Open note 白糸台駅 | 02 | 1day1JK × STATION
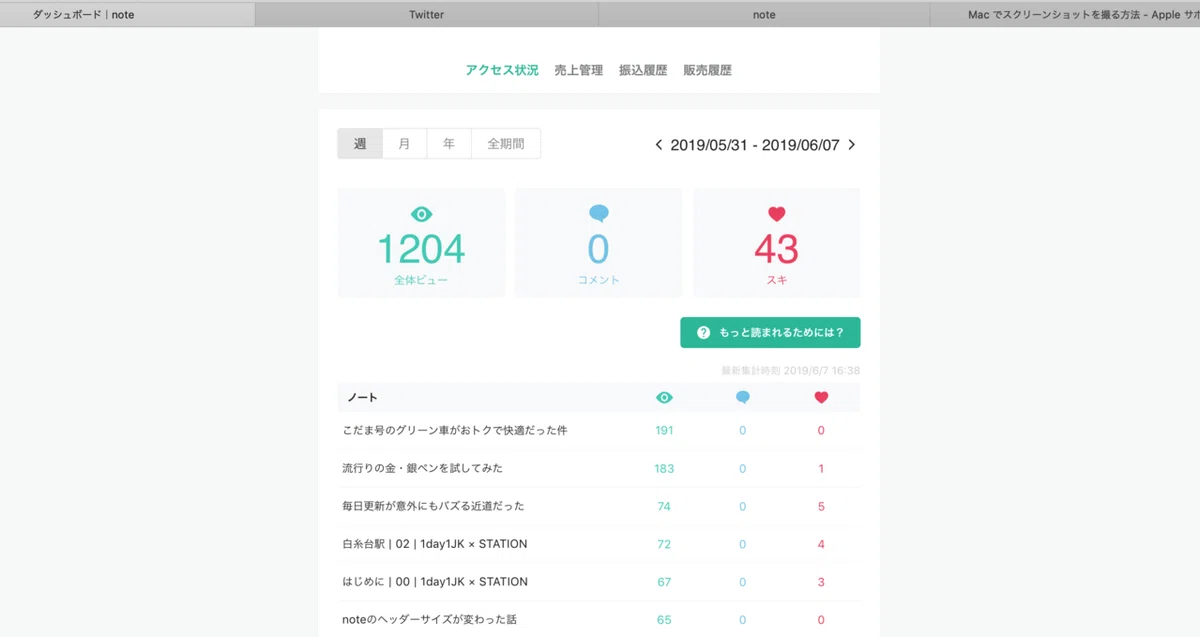This screenshot has height=637, width=1200. 435,544
